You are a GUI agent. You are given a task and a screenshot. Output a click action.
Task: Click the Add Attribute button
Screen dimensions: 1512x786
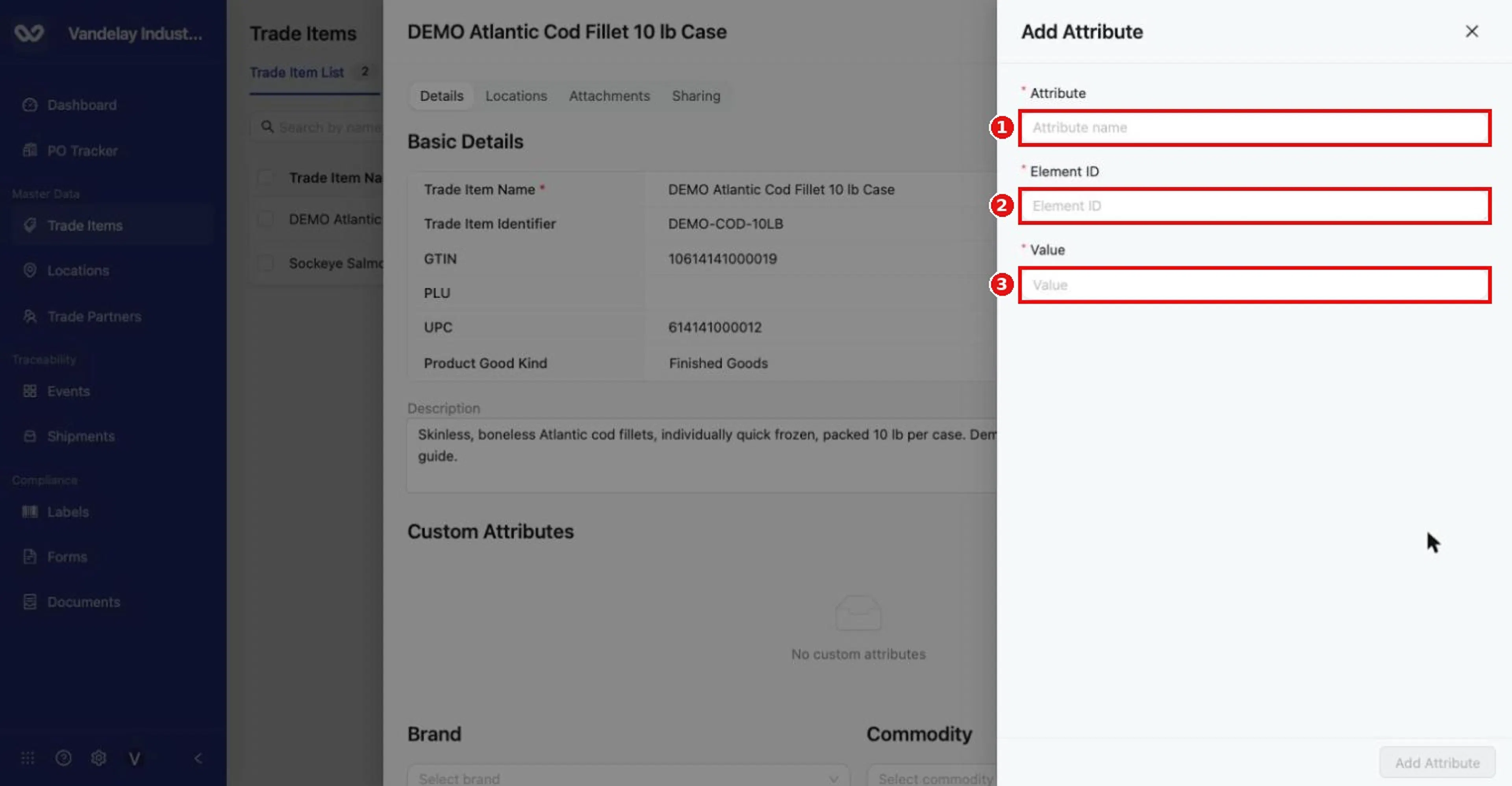click(1438, 763)
